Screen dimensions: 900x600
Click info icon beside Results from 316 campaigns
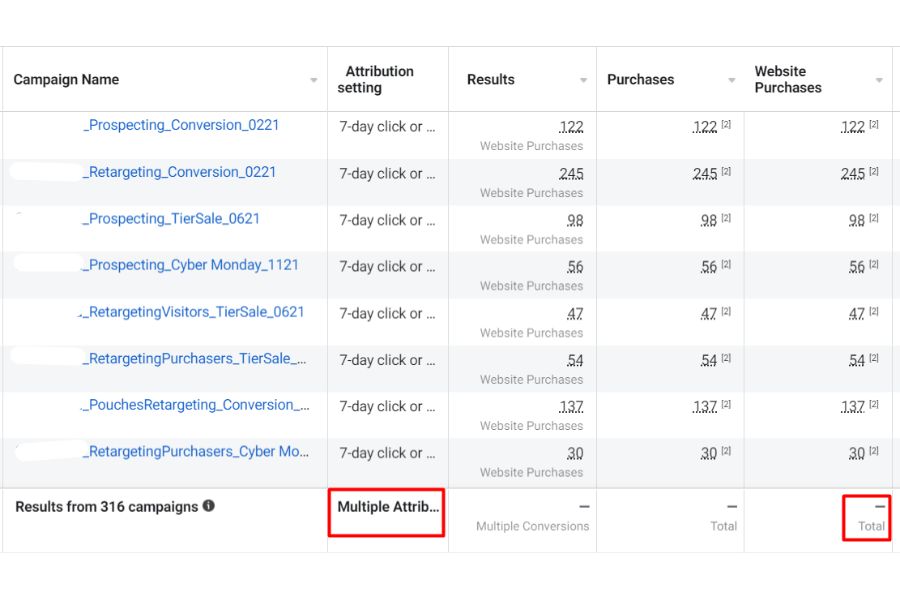pyautogui.click(x=209, y=506)
